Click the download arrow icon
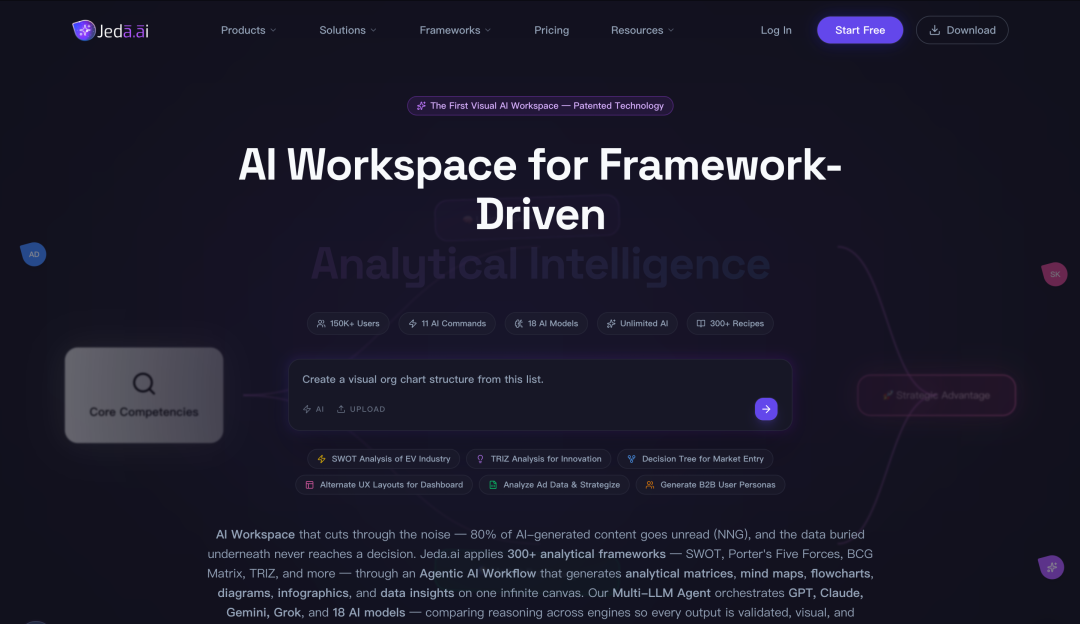The height and width of the screenshot is (624, 1080). pos(935,30)
